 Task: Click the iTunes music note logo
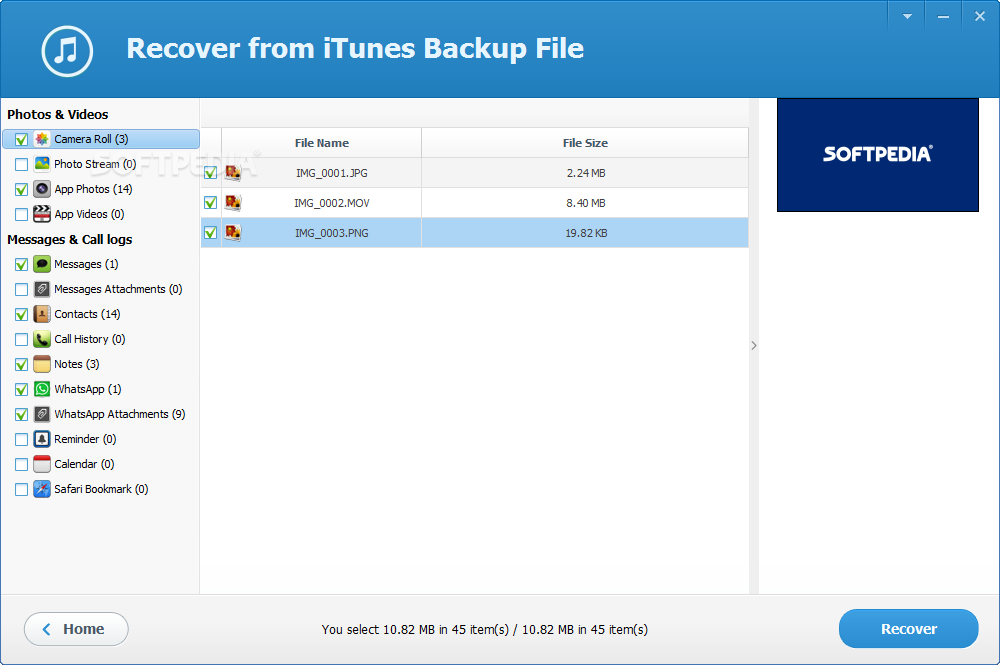tap(67, 51)
